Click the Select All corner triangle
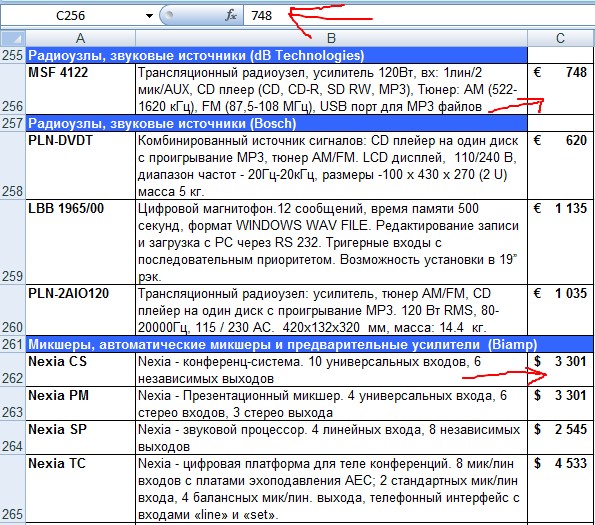This screenshot has height=525, width=595. click(x=13, y=38)
